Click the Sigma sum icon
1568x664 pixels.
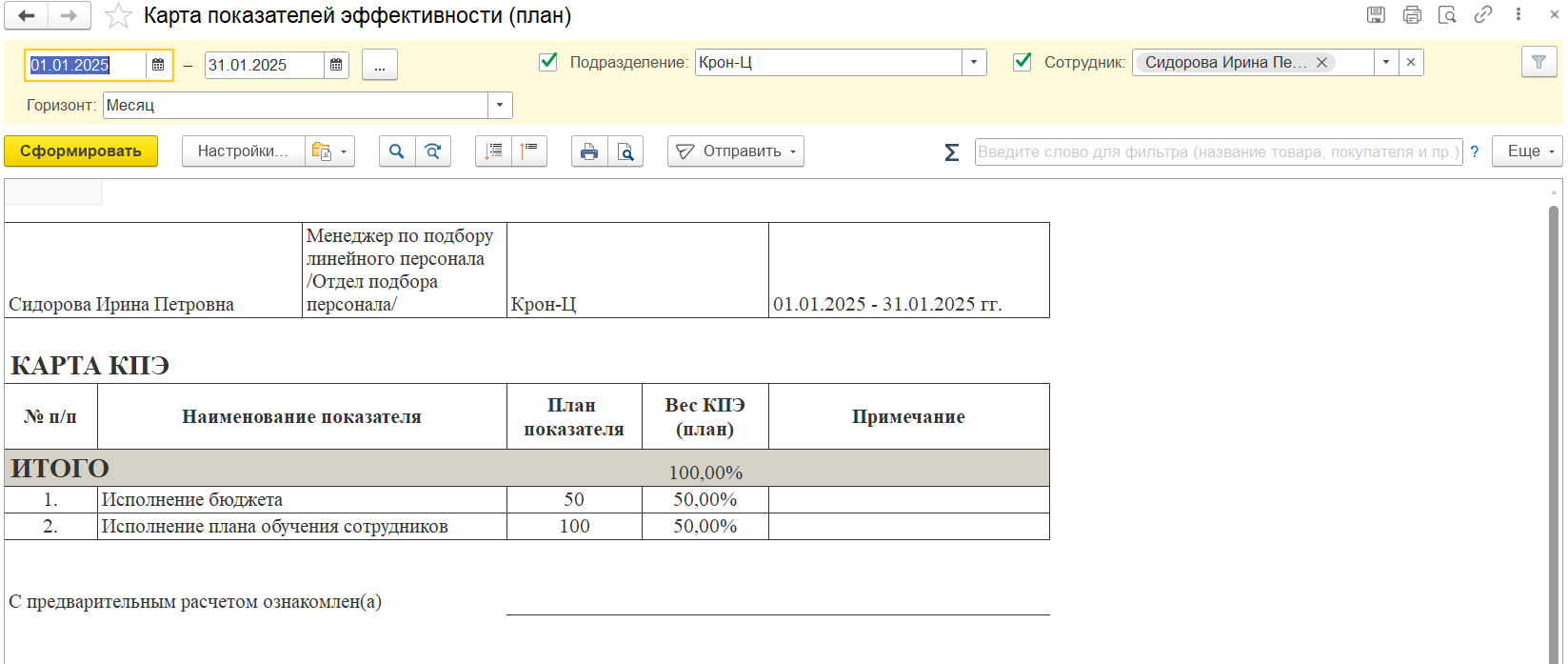(x=951, y=152)
